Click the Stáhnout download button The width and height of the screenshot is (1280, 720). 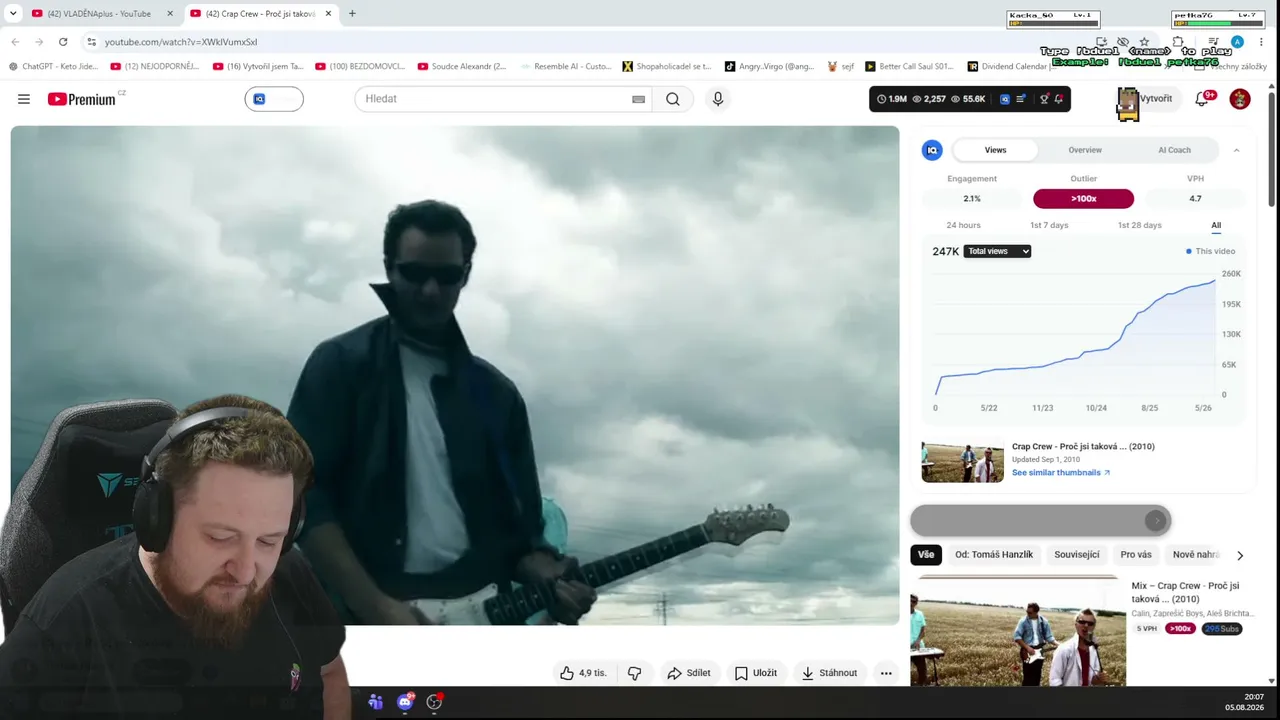(x=829, y=673)
